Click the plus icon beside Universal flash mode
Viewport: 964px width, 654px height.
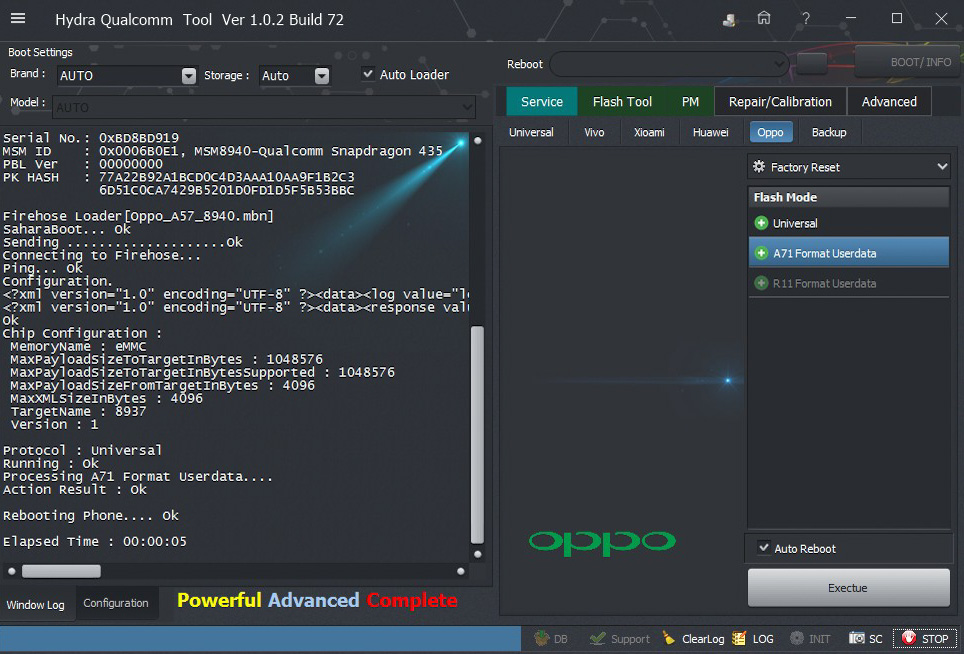[x=761, y=223]
